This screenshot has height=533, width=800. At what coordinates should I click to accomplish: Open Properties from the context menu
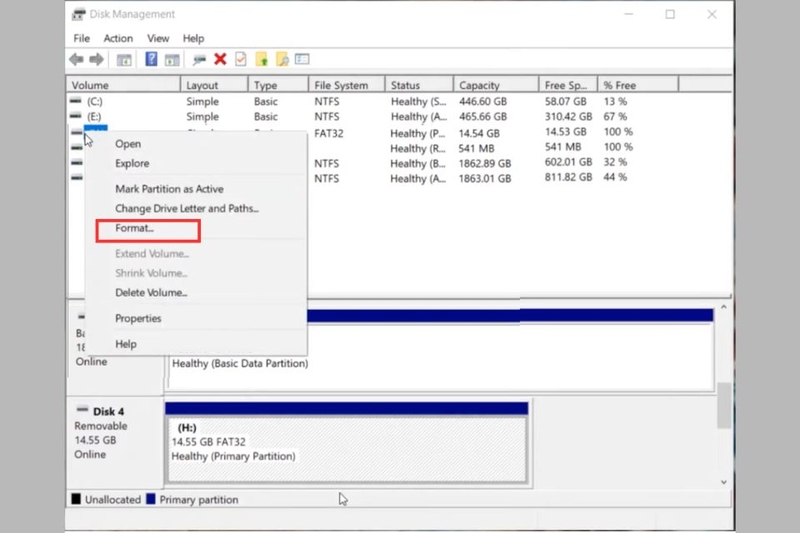[x=138, y=318]
